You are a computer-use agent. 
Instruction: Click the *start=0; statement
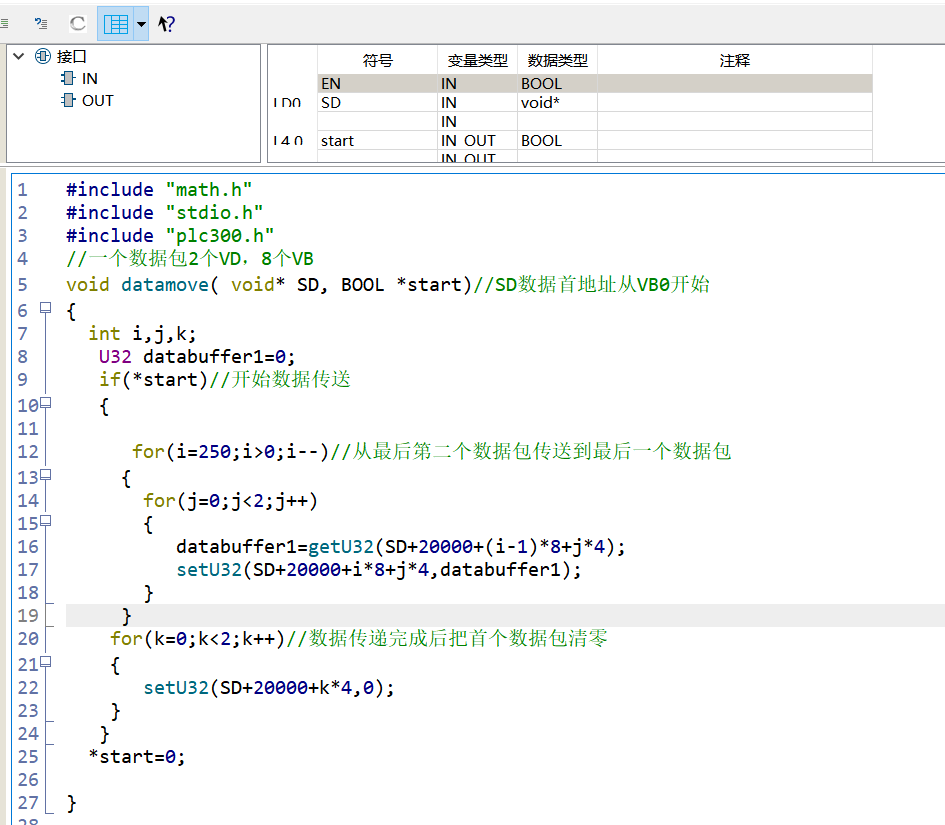[137, 756]
